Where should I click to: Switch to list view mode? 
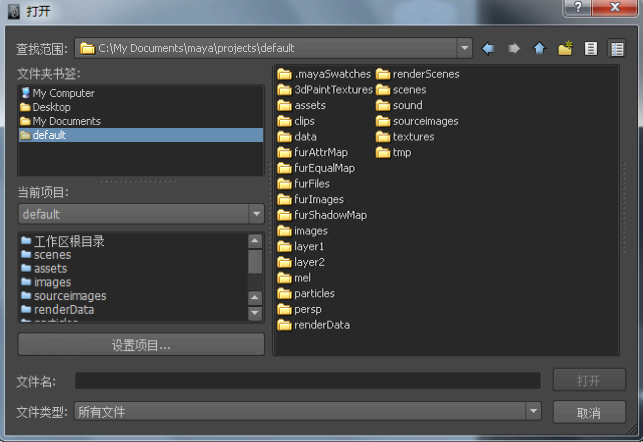(591, 49)
